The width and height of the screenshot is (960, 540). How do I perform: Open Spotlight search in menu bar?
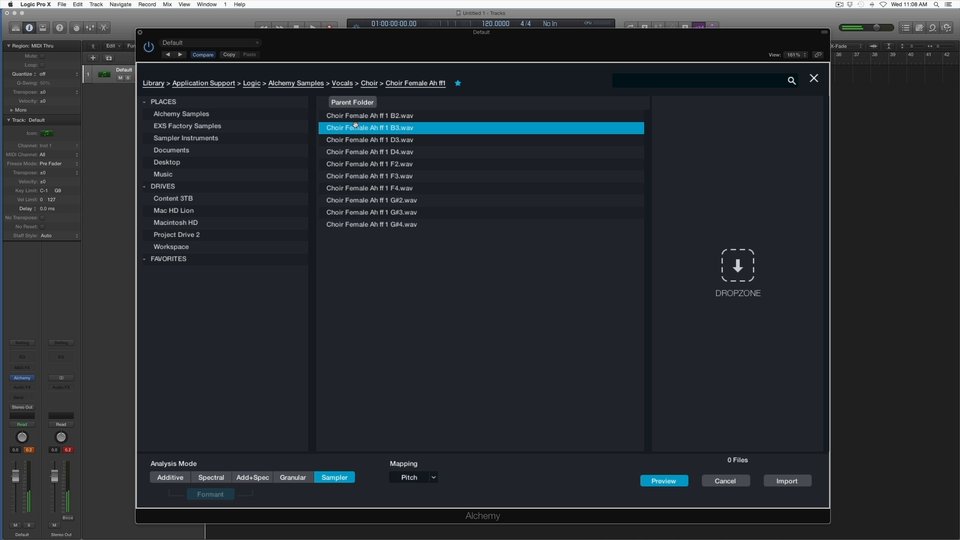pyautogui.click(x=936, y=4)
